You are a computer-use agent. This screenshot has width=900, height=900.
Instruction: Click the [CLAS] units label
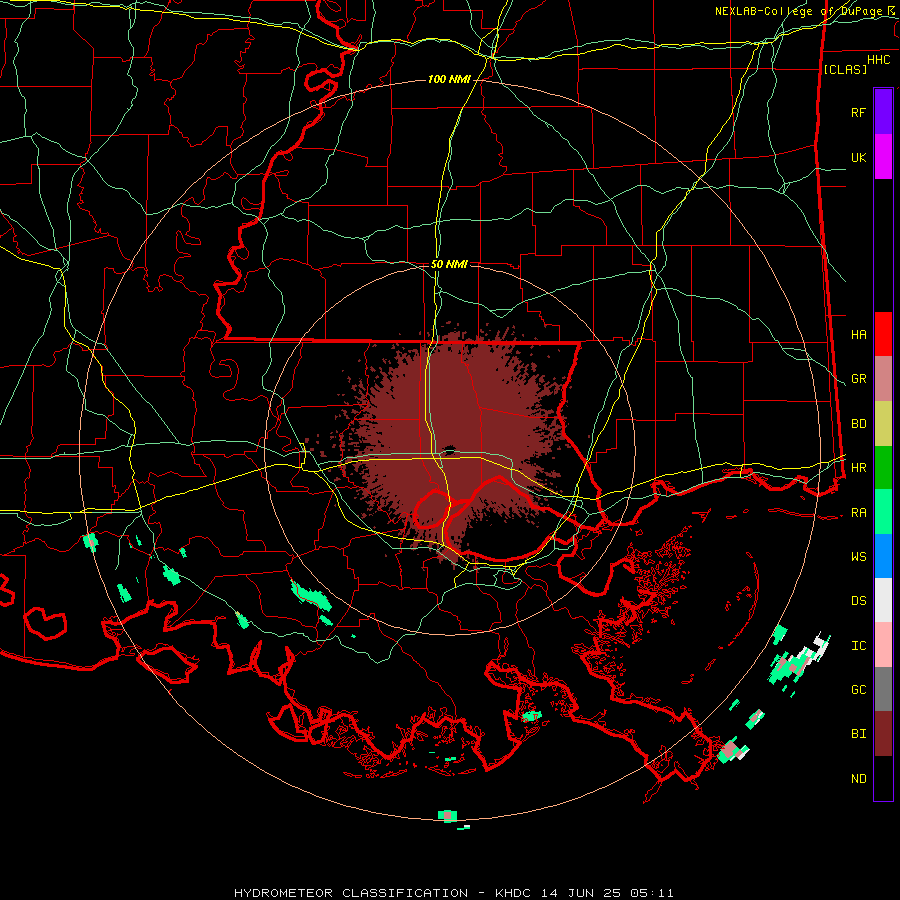(844, 69)
